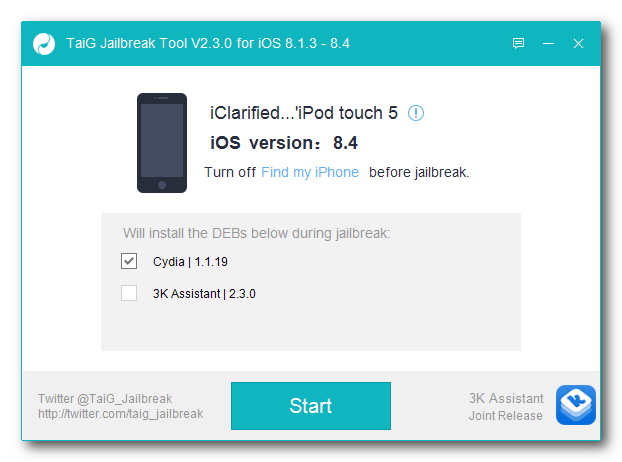The image size is (622, 462).
Task: Click the iPod touch device illustration
Action: coord(162,143)
